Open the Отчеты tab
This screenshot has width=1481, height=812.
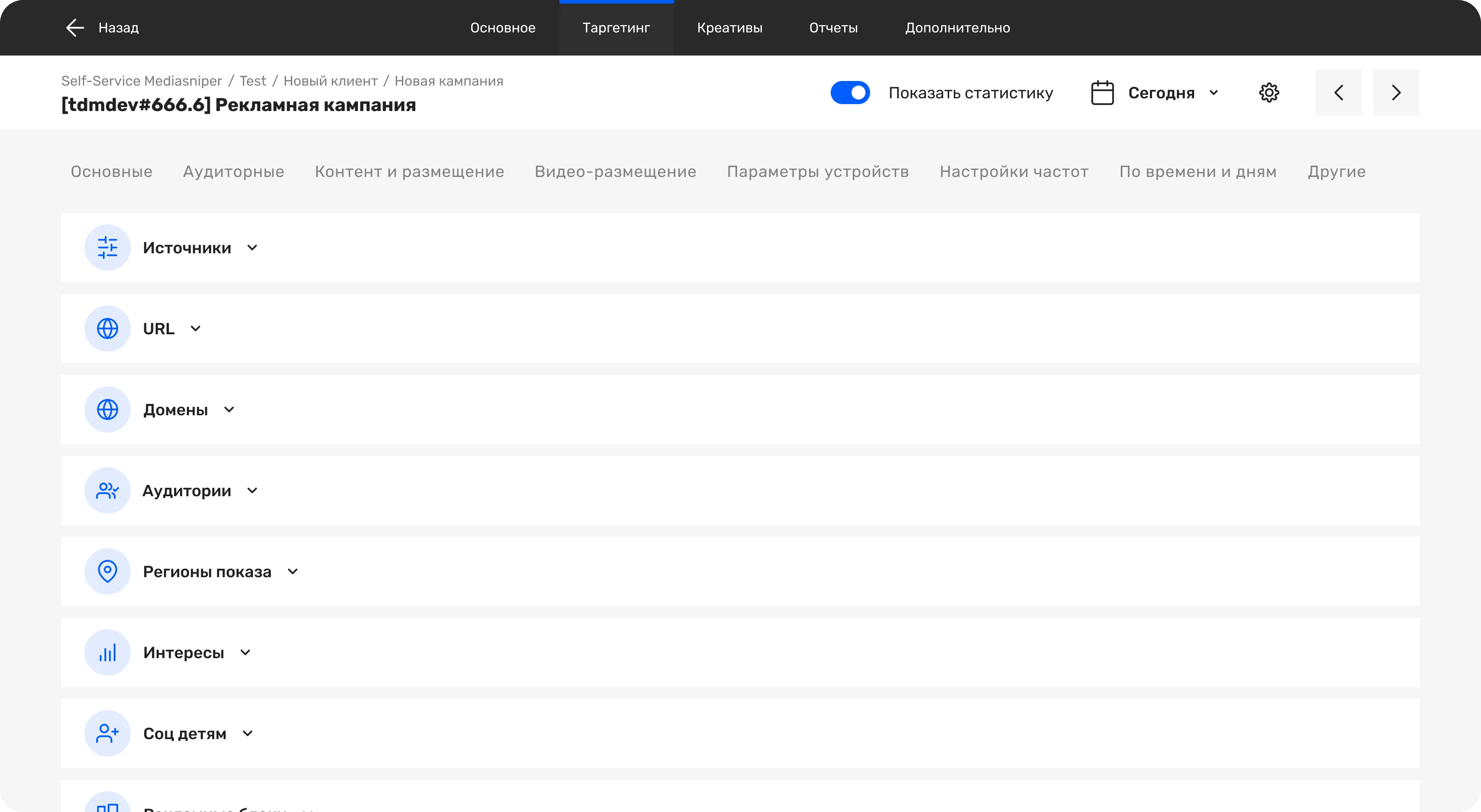click(x=833, y=28)
